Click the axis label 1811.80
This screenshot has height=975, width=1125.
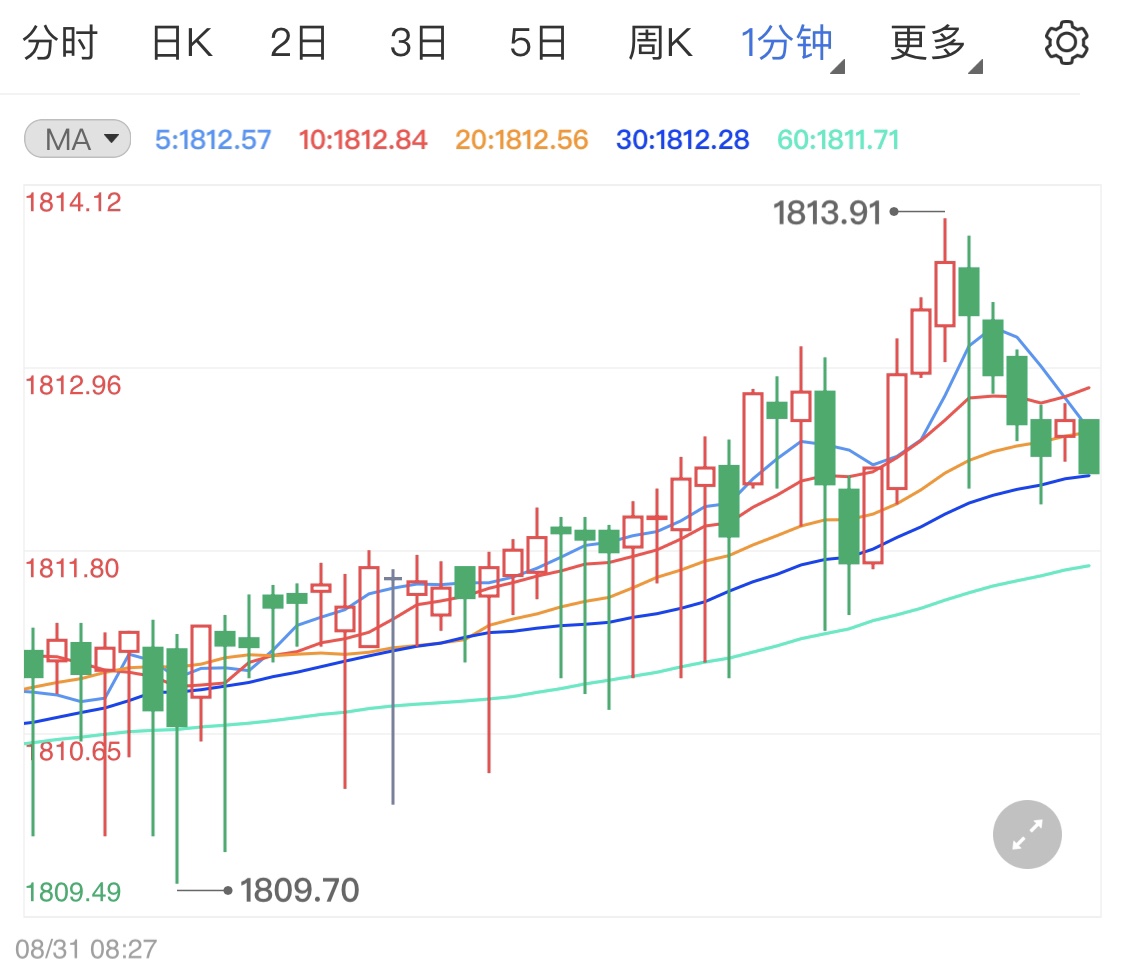click(x=72, y=569)
